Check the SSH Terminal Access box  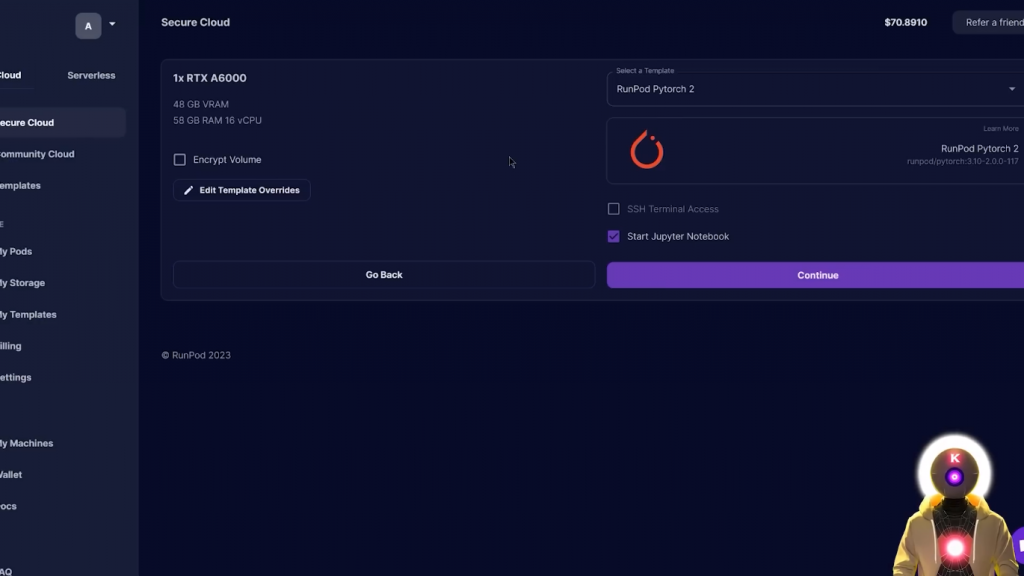[x=614, y=209]
